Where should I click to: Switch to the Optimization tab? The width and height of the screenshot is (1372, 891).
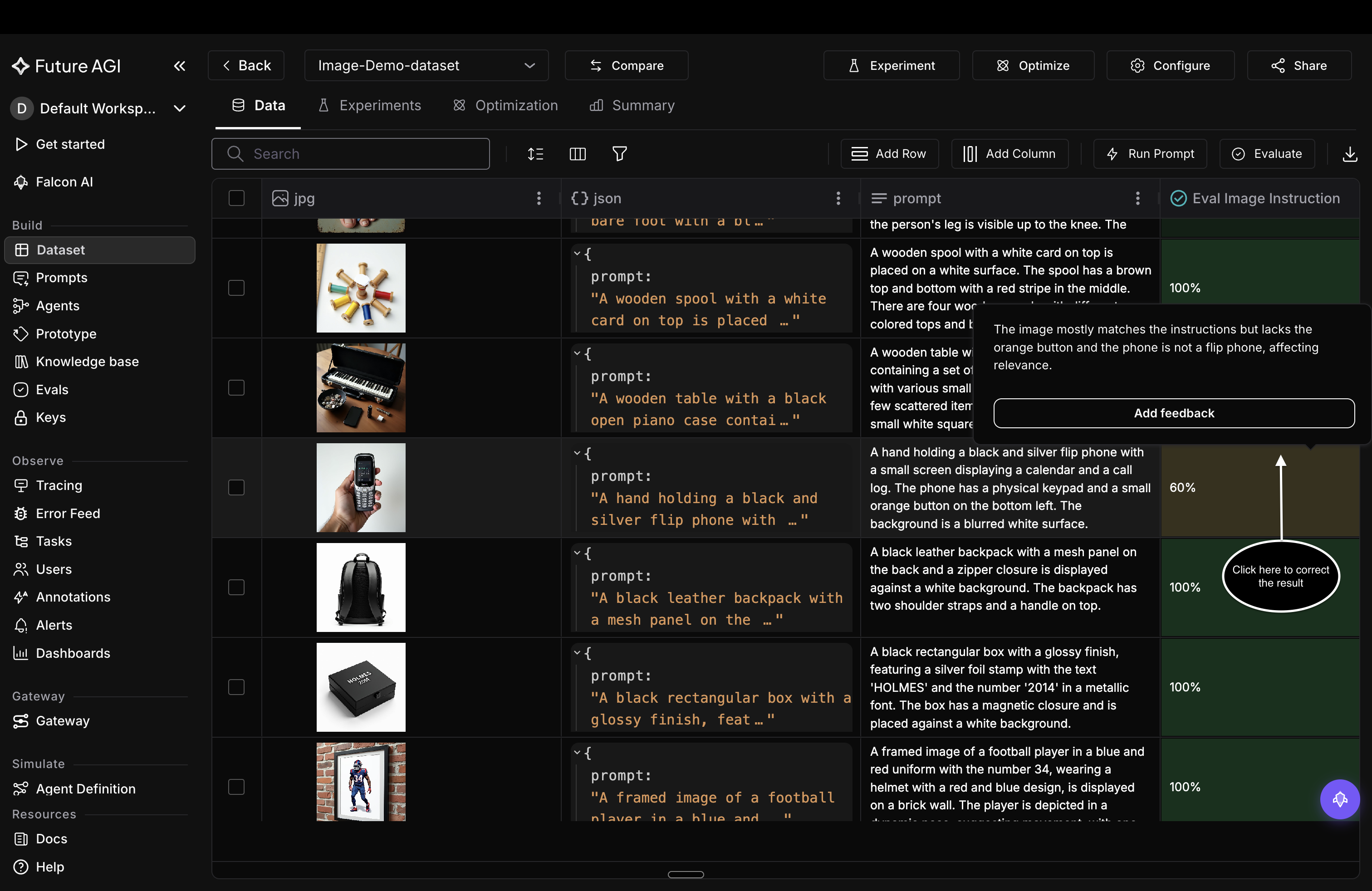coord(505,105)
